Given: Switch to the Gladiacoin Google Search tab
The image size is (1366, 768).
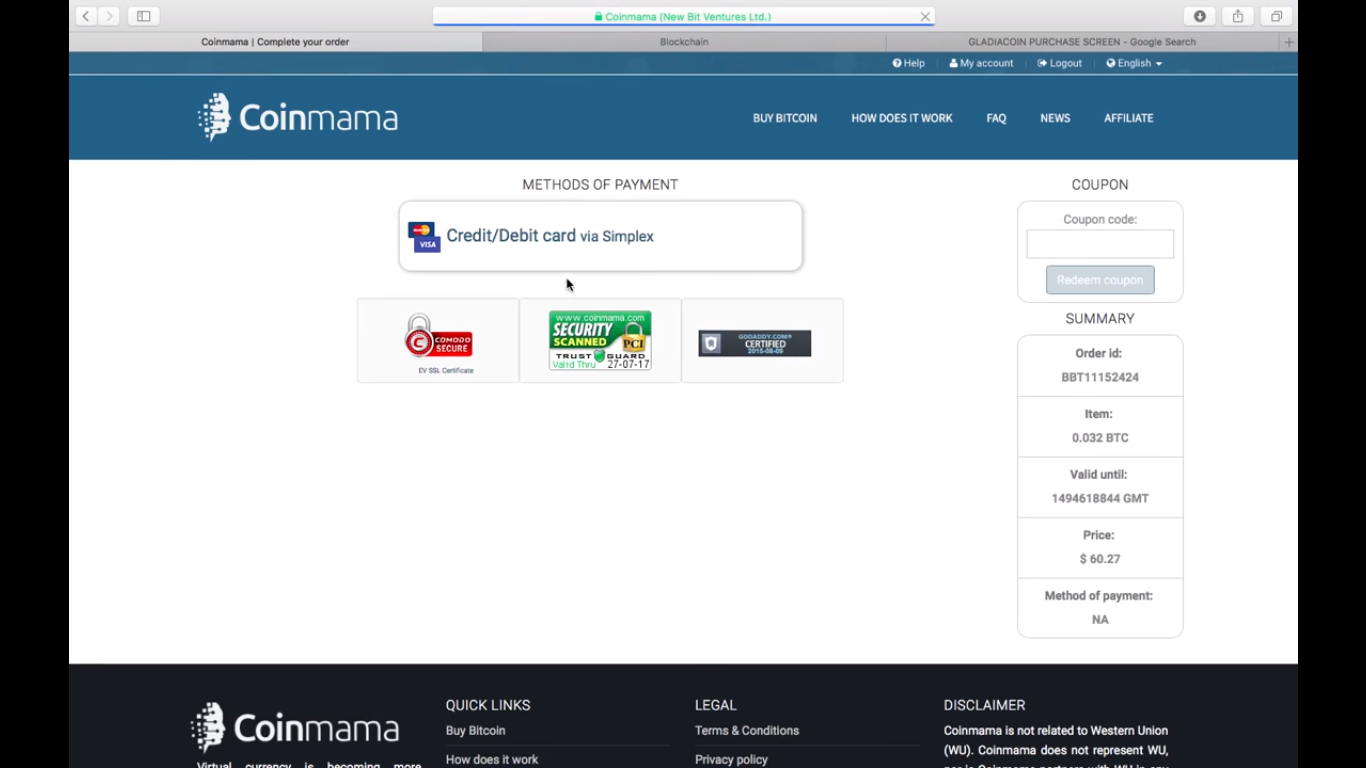Looking at the screenshot, I should tap(1081, 42).
